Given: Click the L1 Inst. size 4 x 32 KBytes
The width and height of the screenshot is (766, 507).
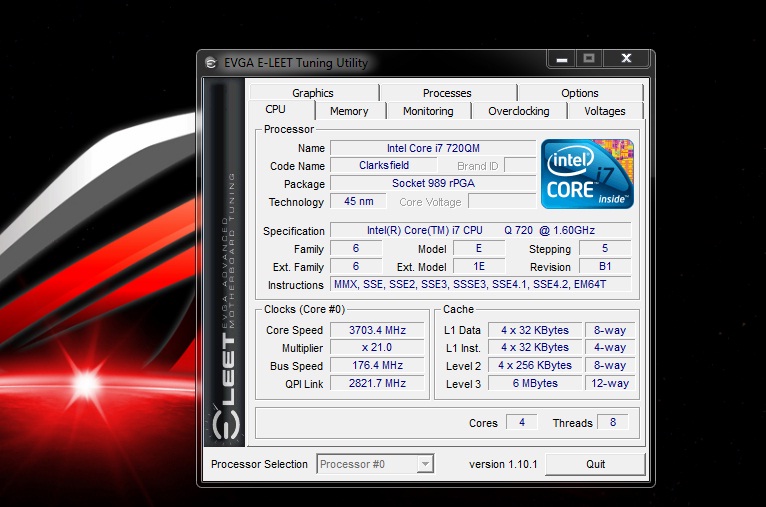Looking at the screenshot, I should click(x=535, y=347).
